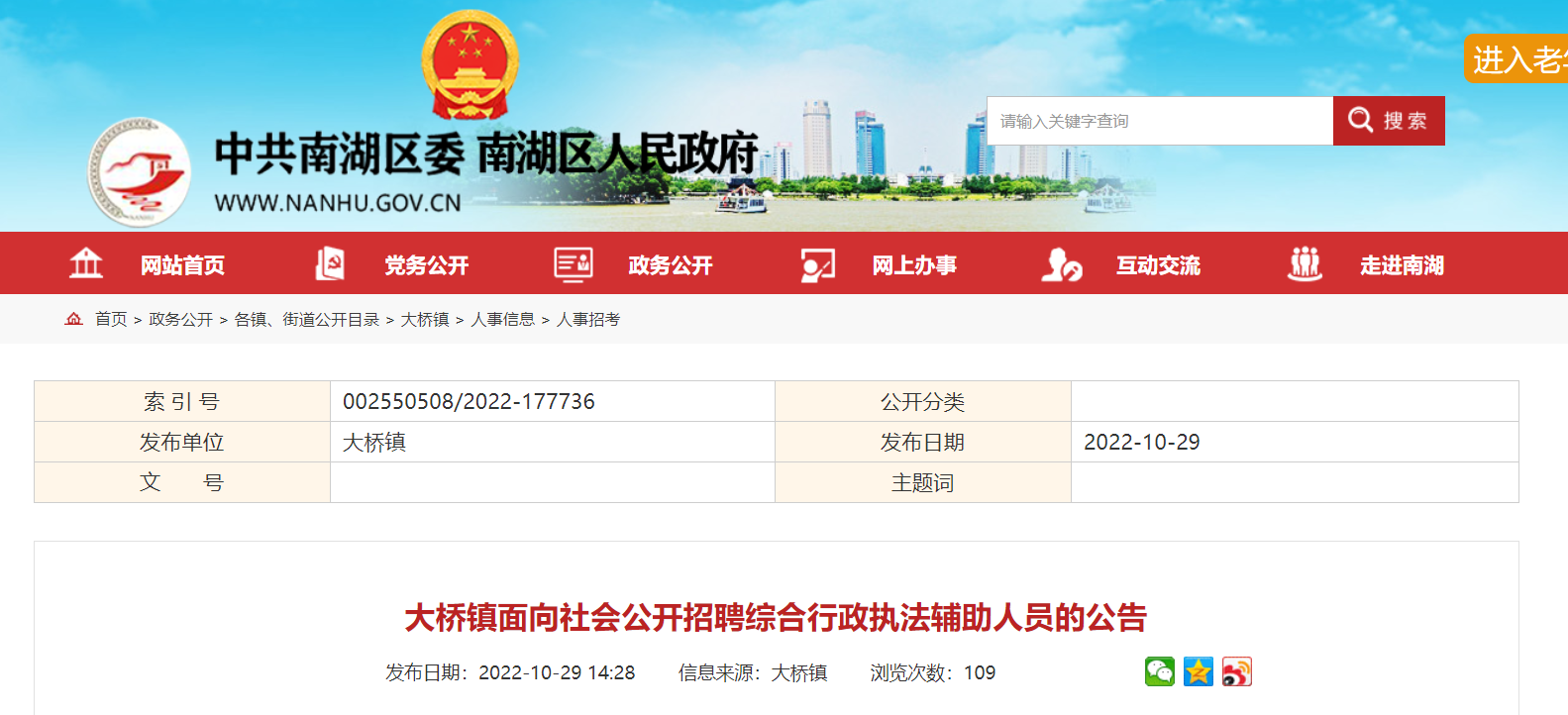Share the notice via QZone star icon
This screenshot has height=715, width=1568.
pyautogui.click(x=1199, y=671)
